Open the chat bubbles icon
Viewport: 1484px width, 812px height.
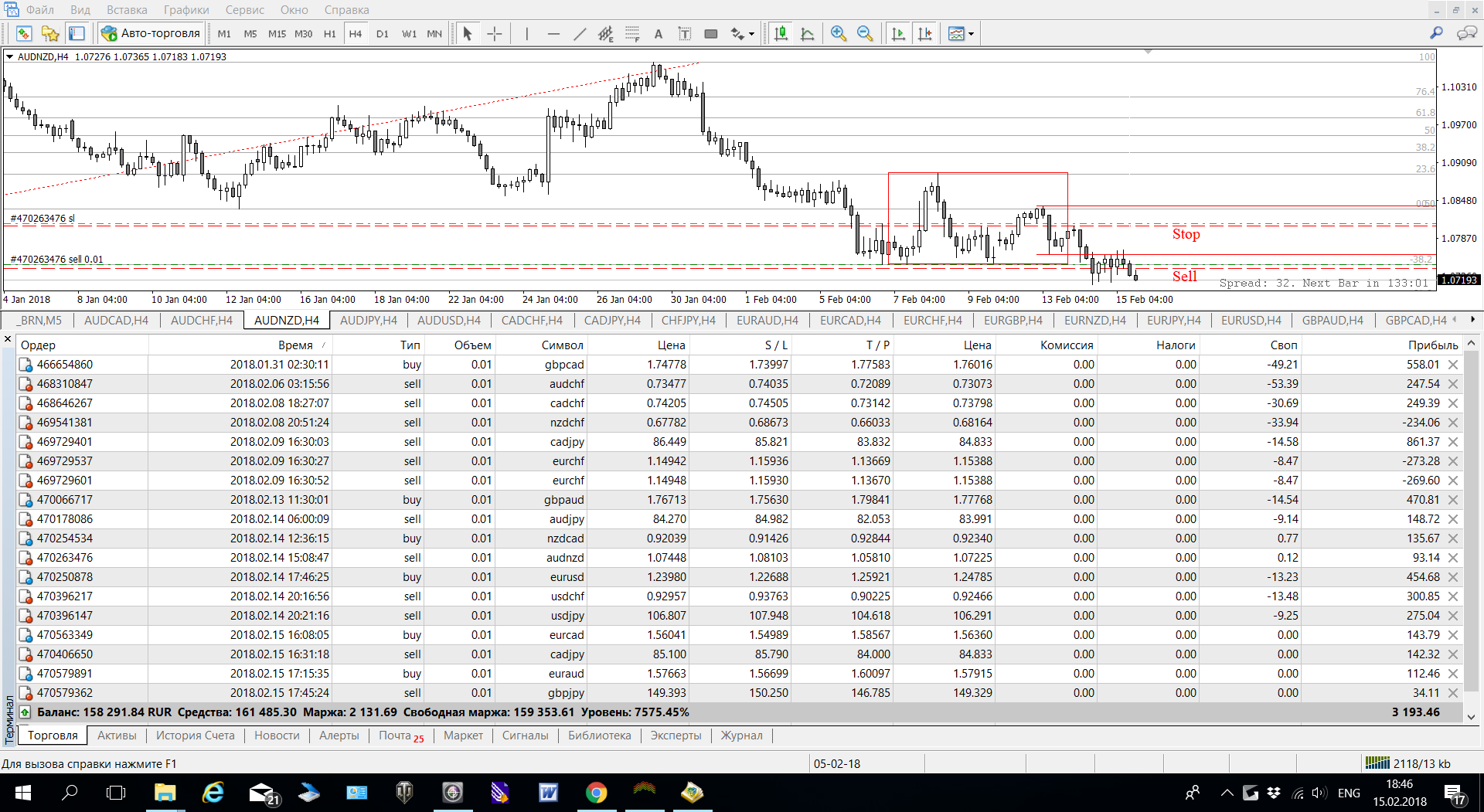point(1466,33)
